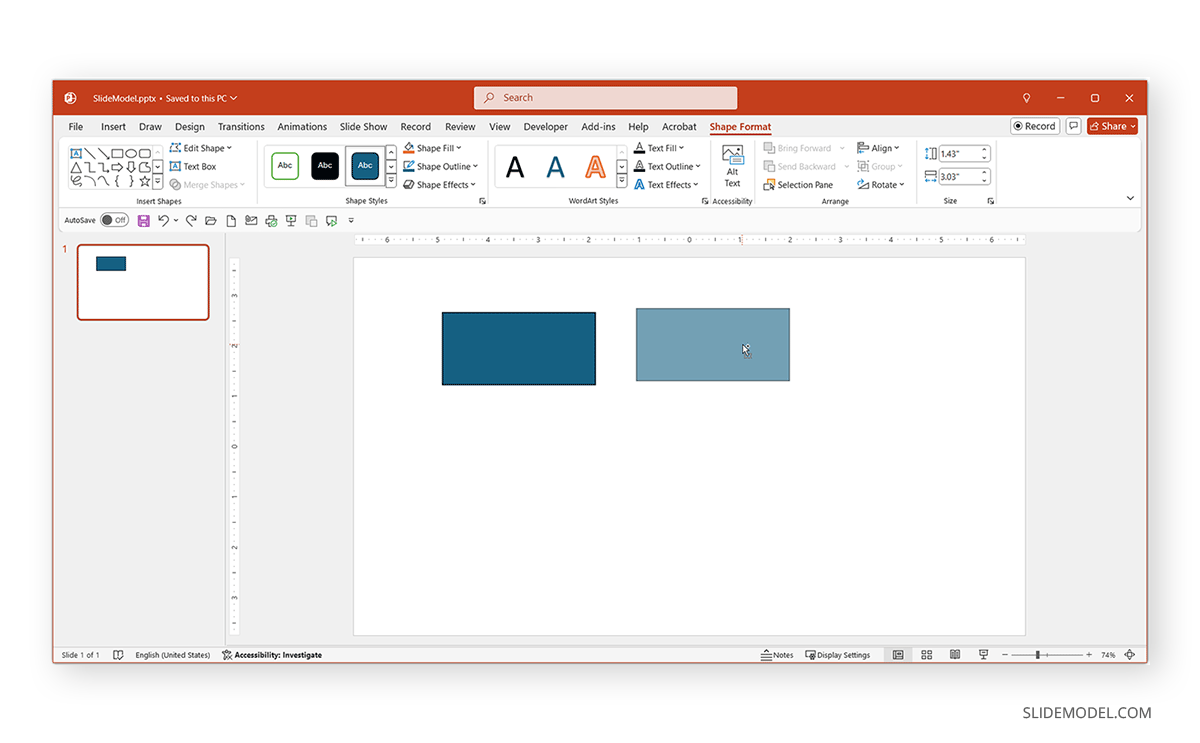Click the Share button
The width and height of the screenshot is (1200, 743).
(1111, 126)
